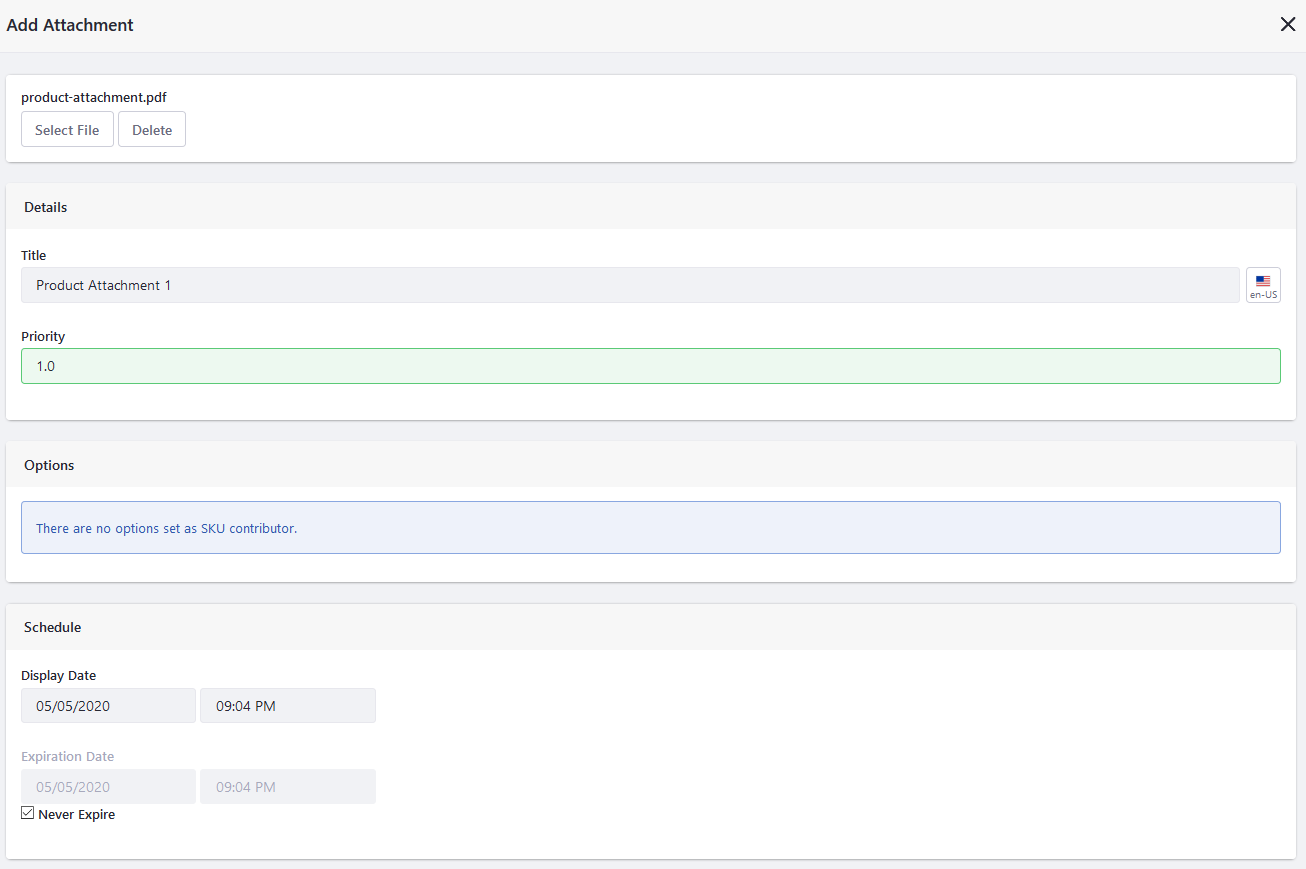Open the en-US language flag selector

coord(1263,285)
